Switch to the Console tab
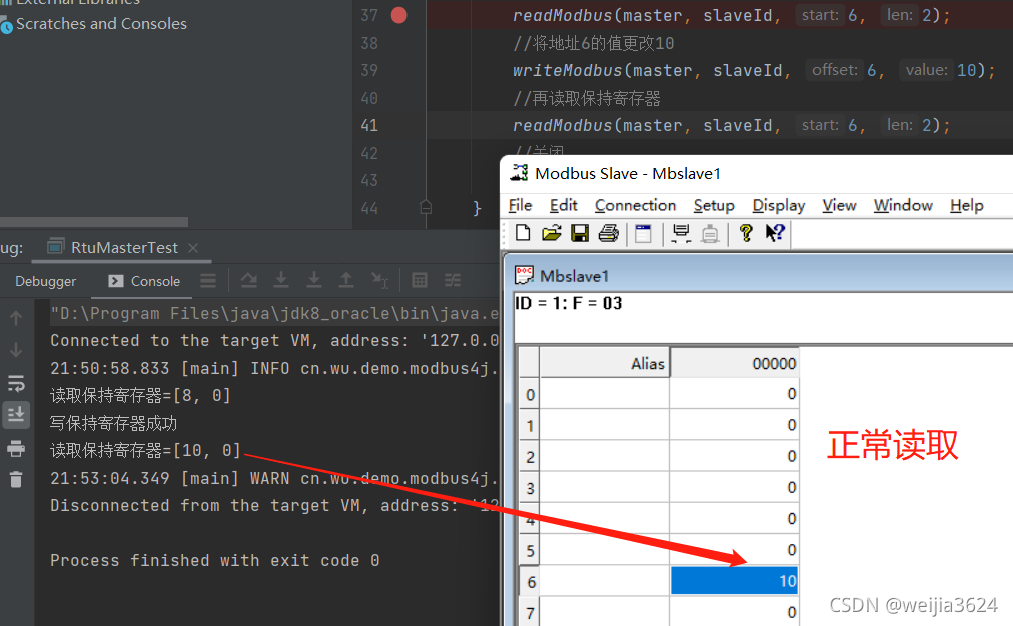The height and width of the screenshot is (626, 1013). (144, 281)
